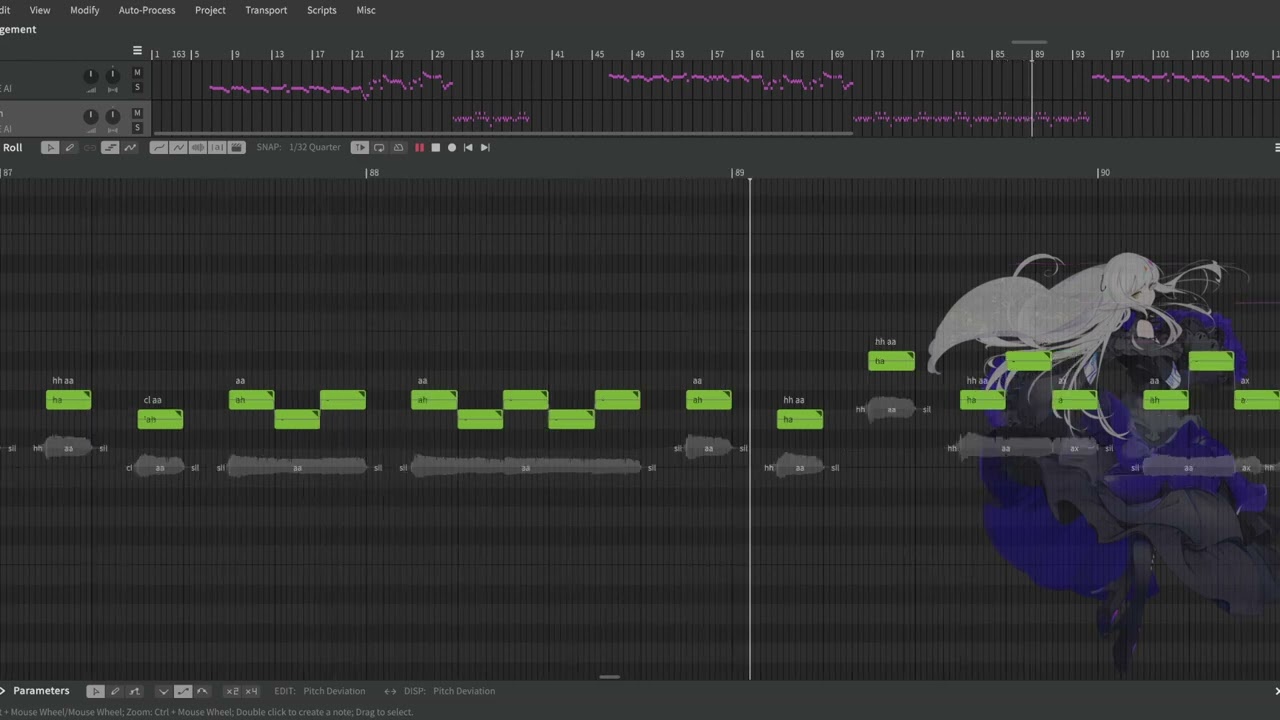Image resolution: width=1280 pixels, height=720 pixels.
Task: Click the x4 vertical zoom button
Action: coord(251,691)
